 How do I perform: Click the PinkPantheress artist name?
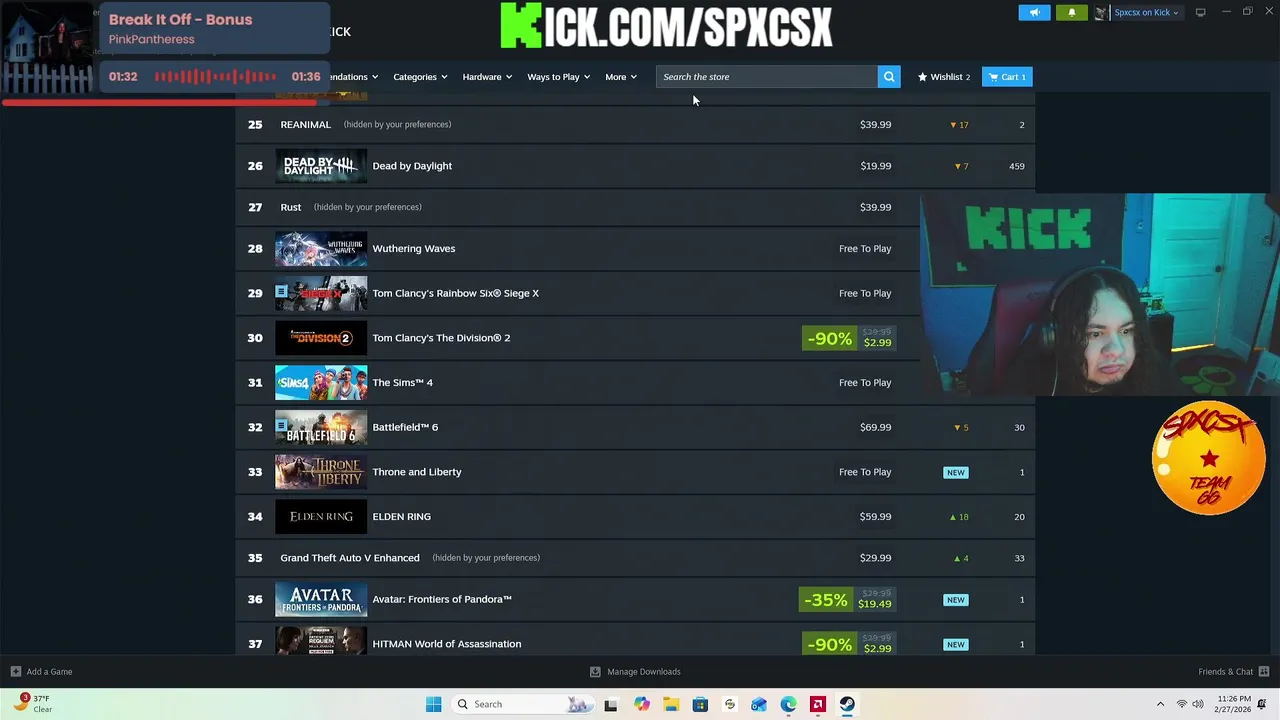(x=151, y=40)
